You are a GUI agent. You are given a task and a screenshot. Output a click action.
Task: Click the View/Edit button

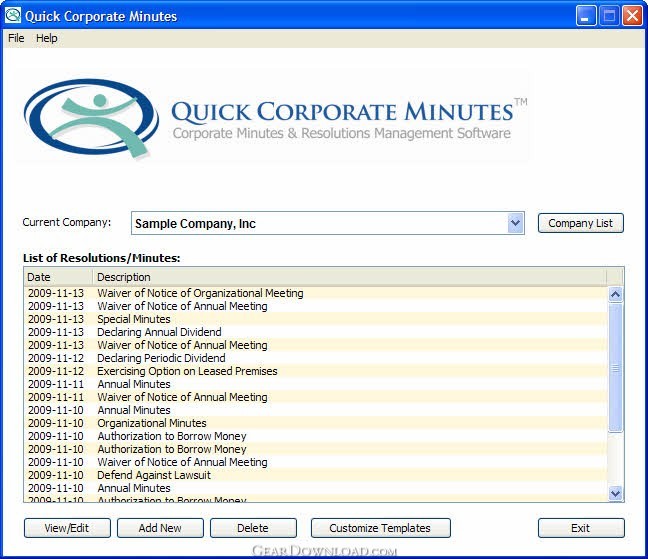pos(67,528)
